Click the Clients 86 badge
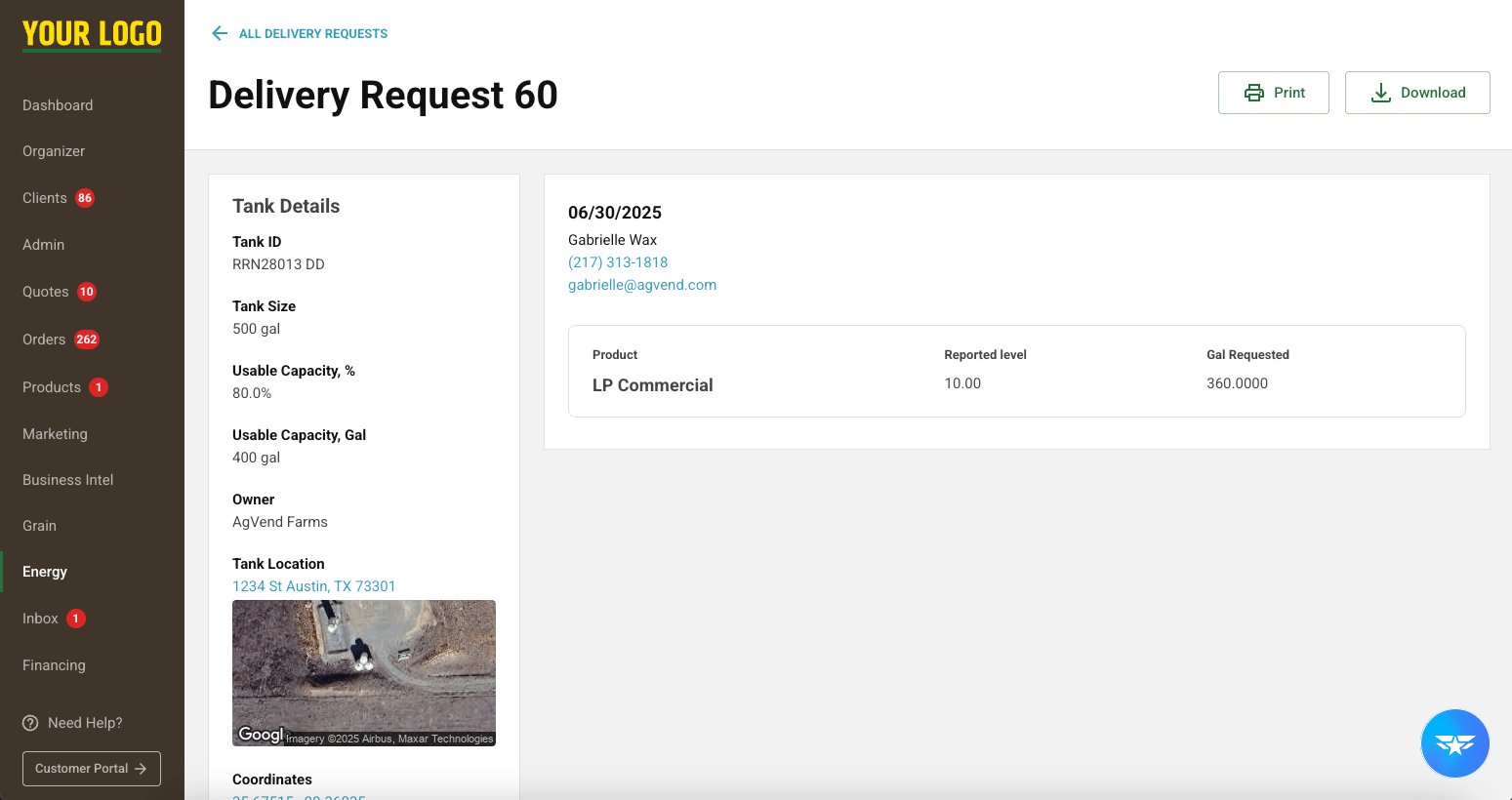The height and width of the screenshot is (800, 1512). tap(85, 198)
